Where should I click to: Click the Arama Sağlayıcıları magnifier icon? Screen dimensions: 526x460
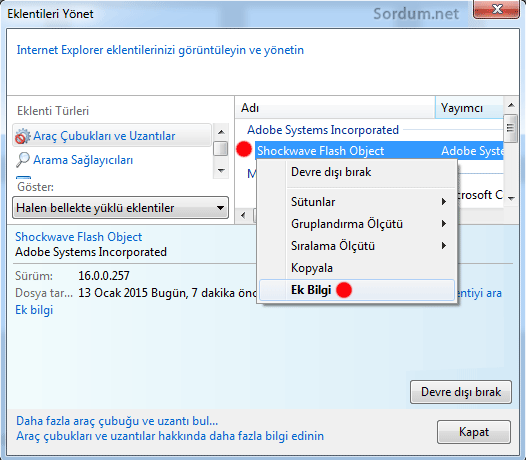click(x=23, y=160)
